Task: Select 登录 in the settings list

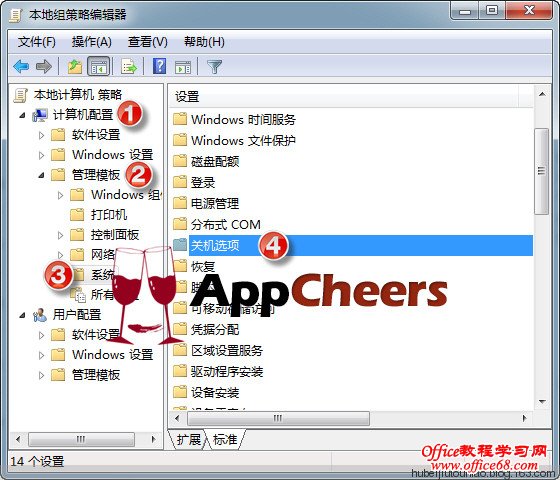Action: tap(203, 182)
